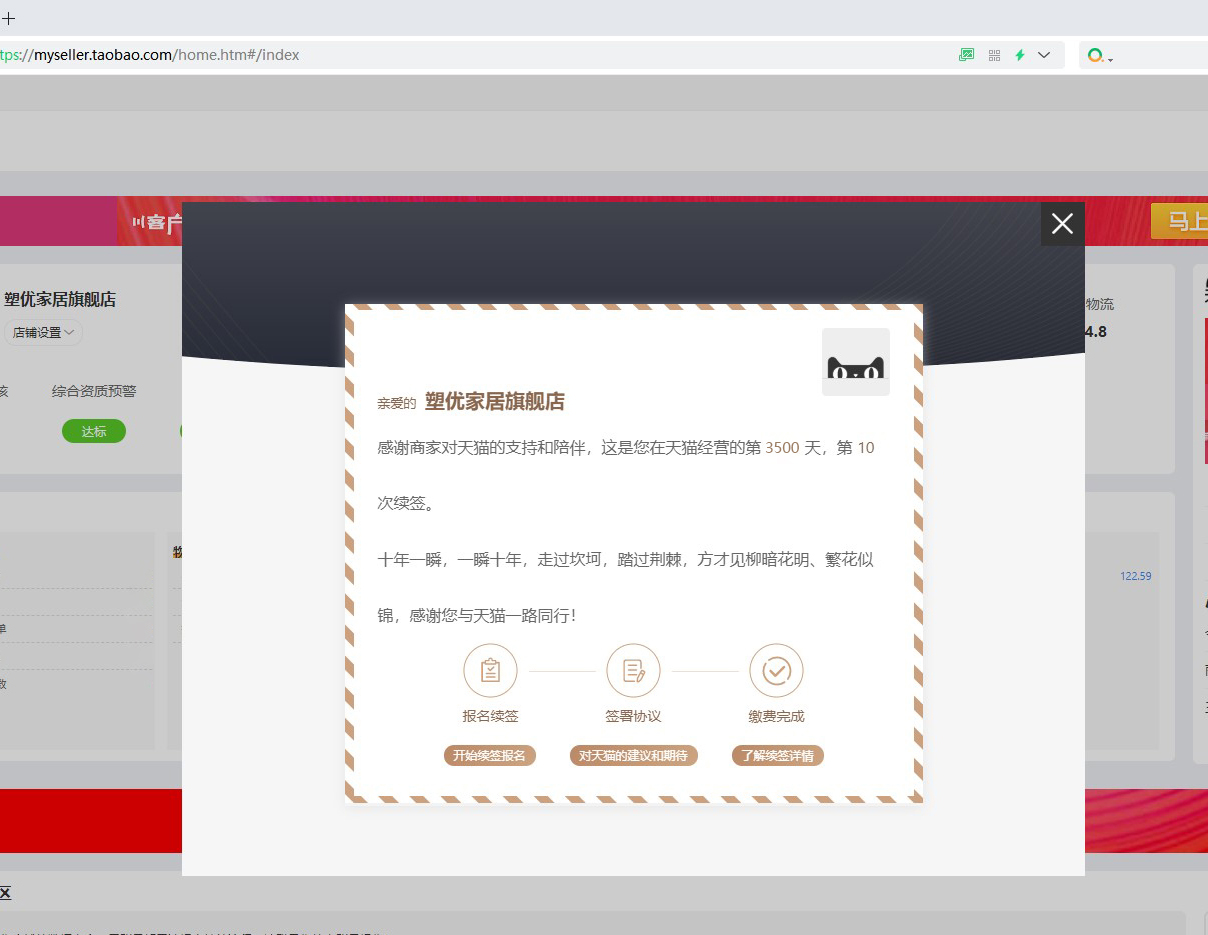Click the 报名续签 clipboard icon
Screen dimensions: 1208x935
click(490, 670)
